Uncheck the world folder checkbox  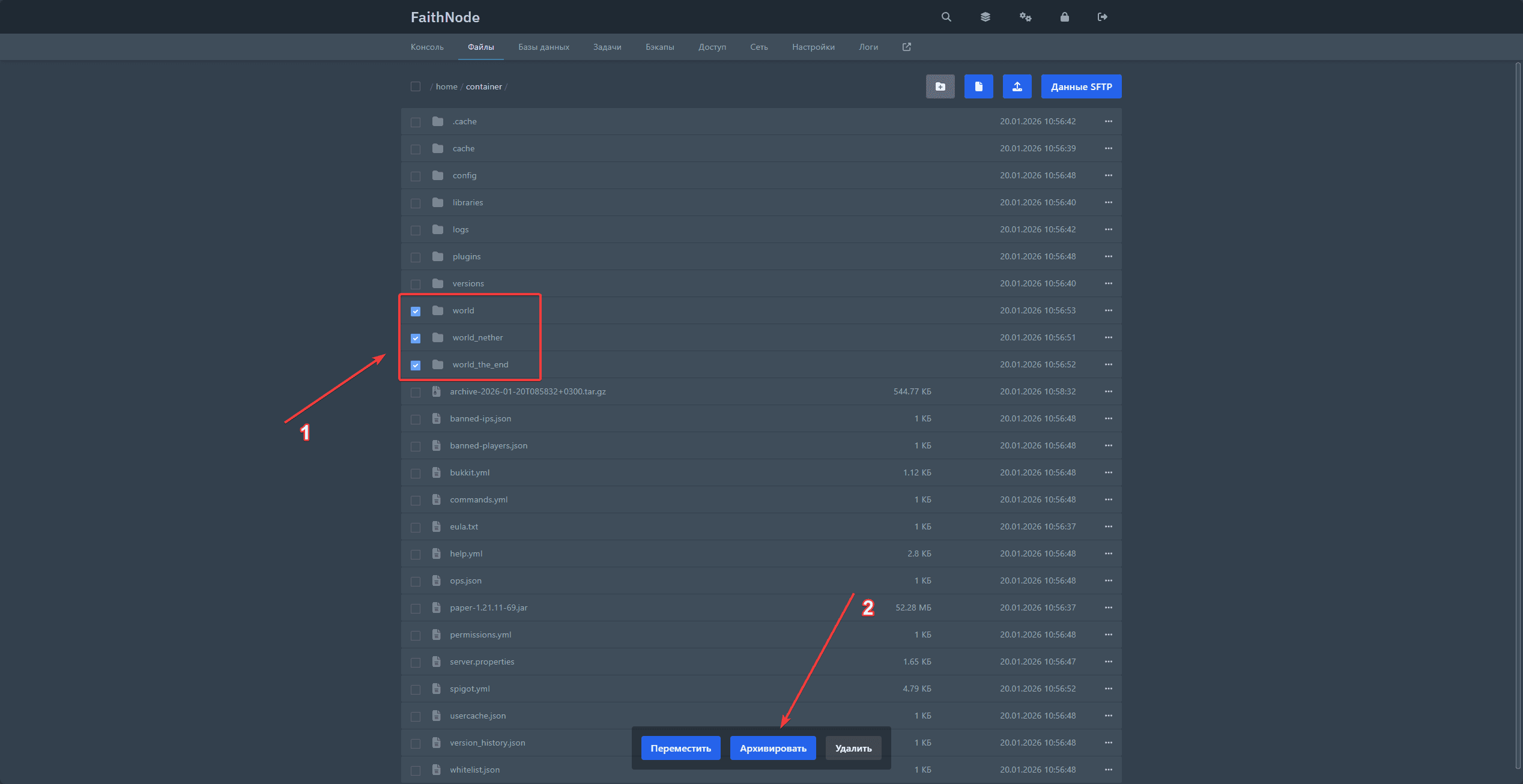point(416,311)
